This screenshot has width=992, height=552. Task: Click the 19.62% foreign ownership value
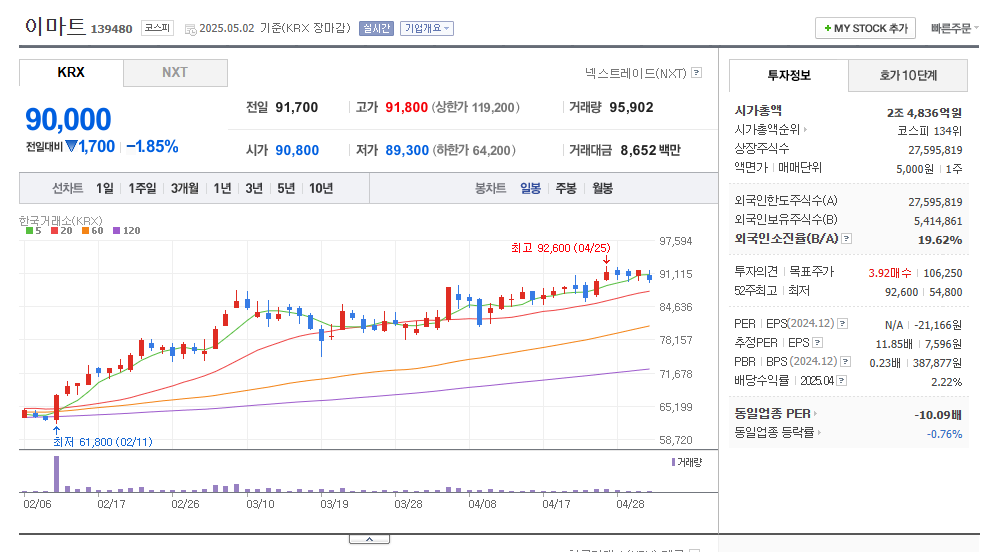click(x=940, y=240)
